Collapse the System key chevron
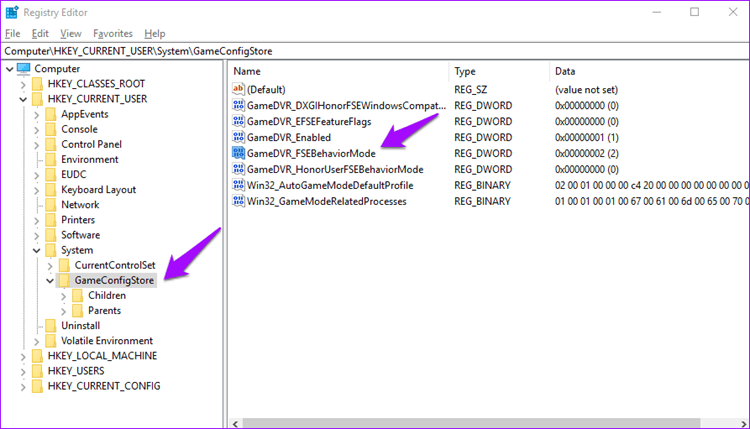Screen dimensions: 750x429 click(36, 251)
